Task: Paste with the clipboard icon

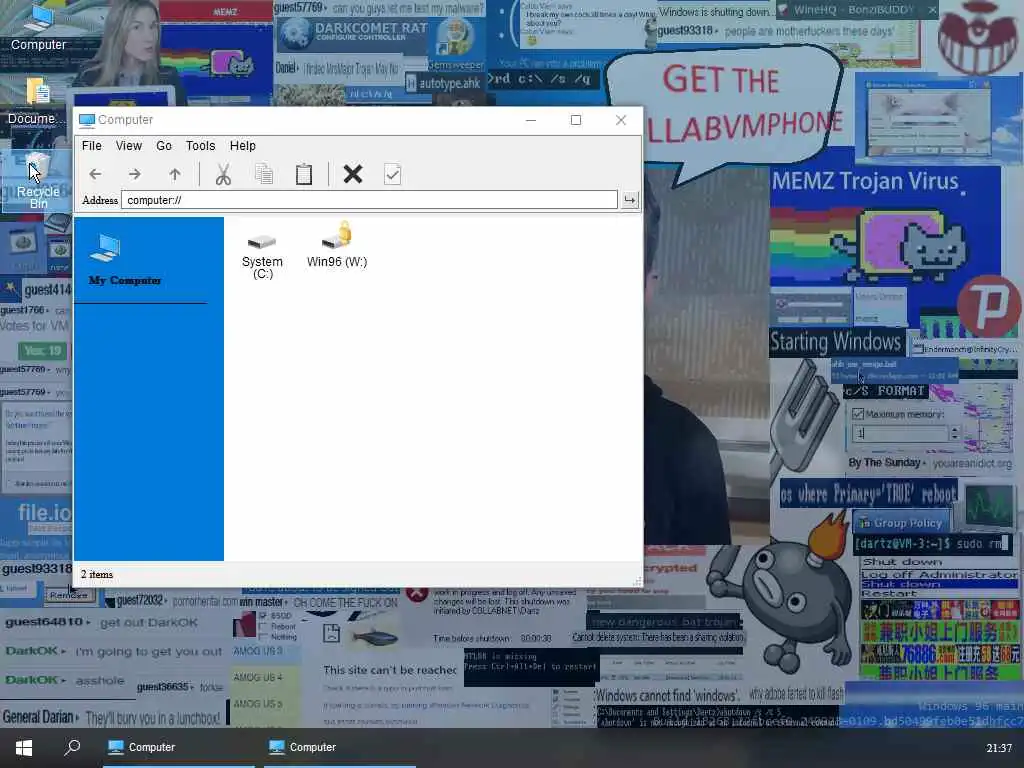Action: [x=304, y=174]
